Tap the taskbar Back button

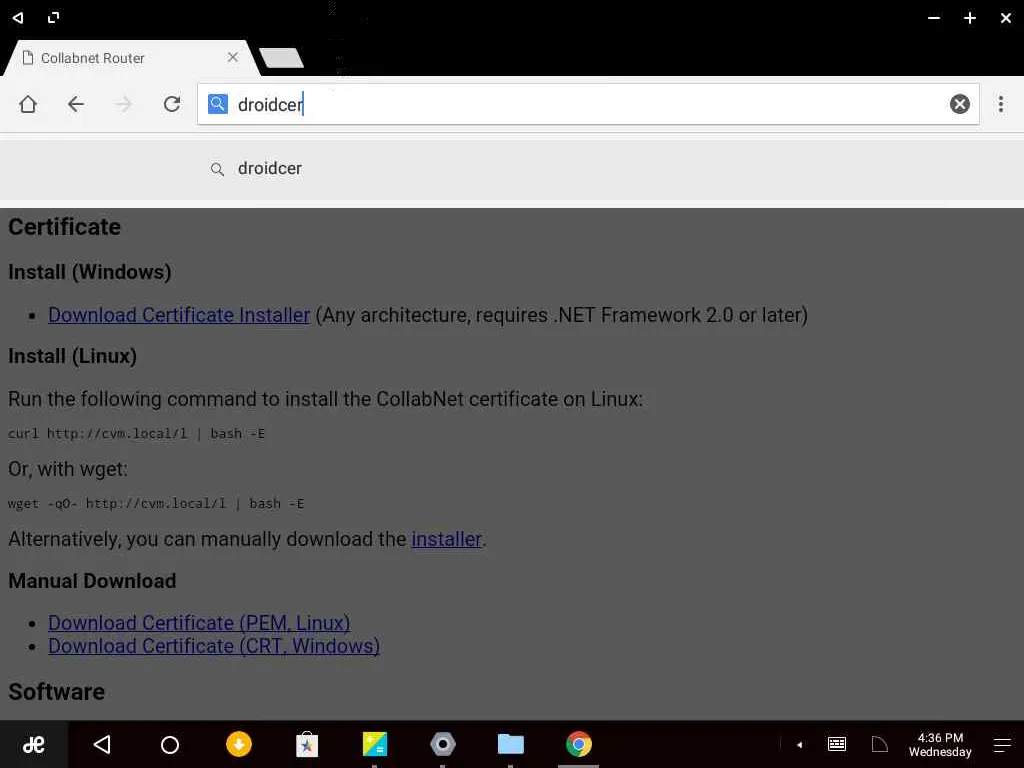click(103, 744)
